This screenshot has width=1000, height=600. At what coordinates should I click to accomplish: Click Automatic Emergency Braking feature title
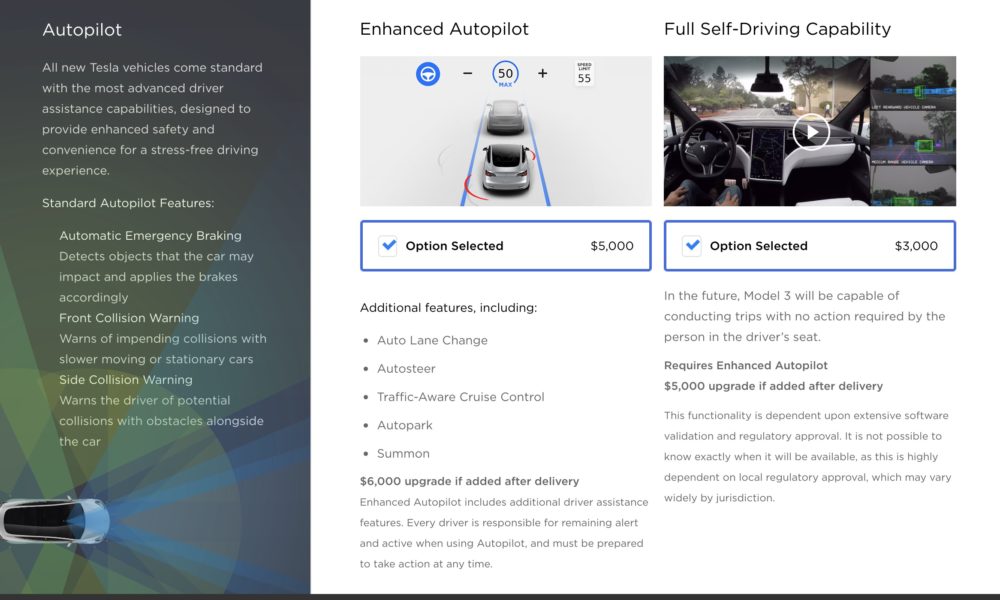(151, 235)
